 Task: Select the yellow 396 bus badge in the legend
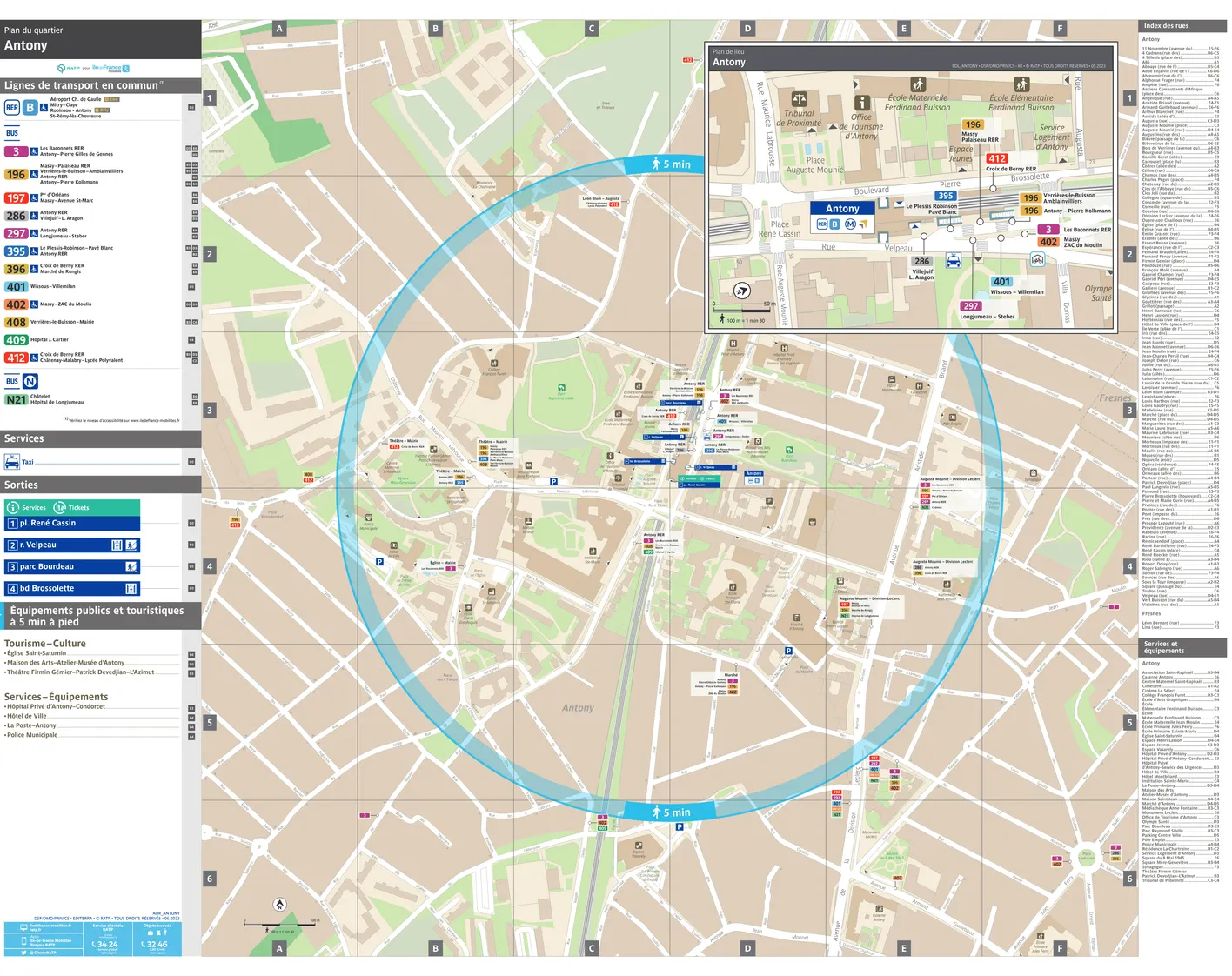click(x=16, y=270)
